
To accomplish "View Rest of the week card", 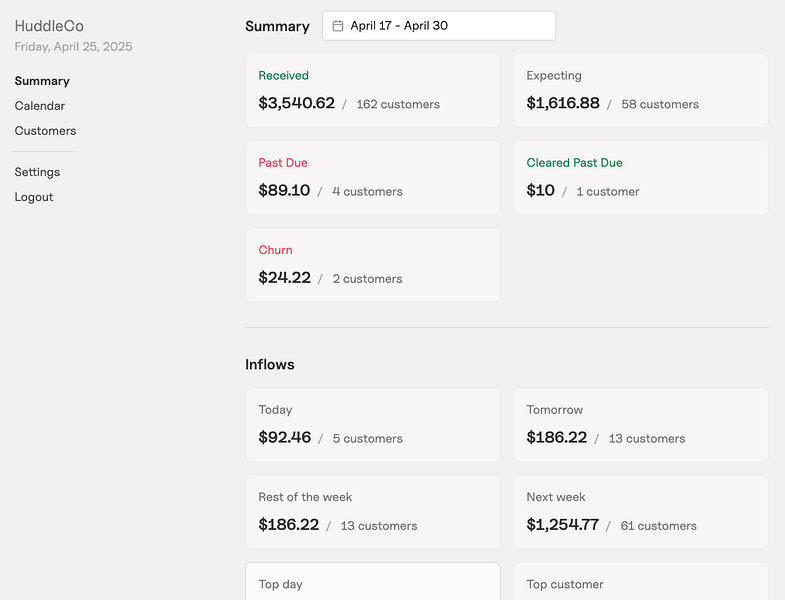I will tap(372, 511).
